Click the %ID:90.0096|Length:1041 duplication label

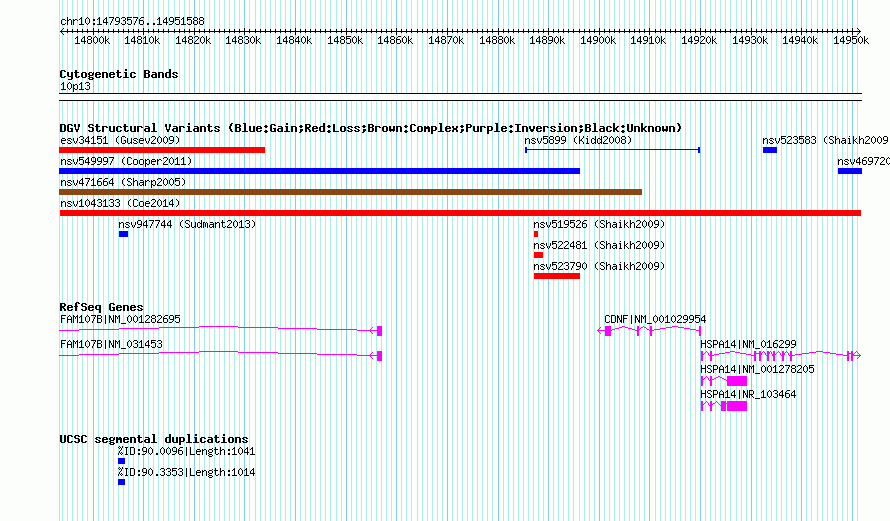[x=187, y=452]
